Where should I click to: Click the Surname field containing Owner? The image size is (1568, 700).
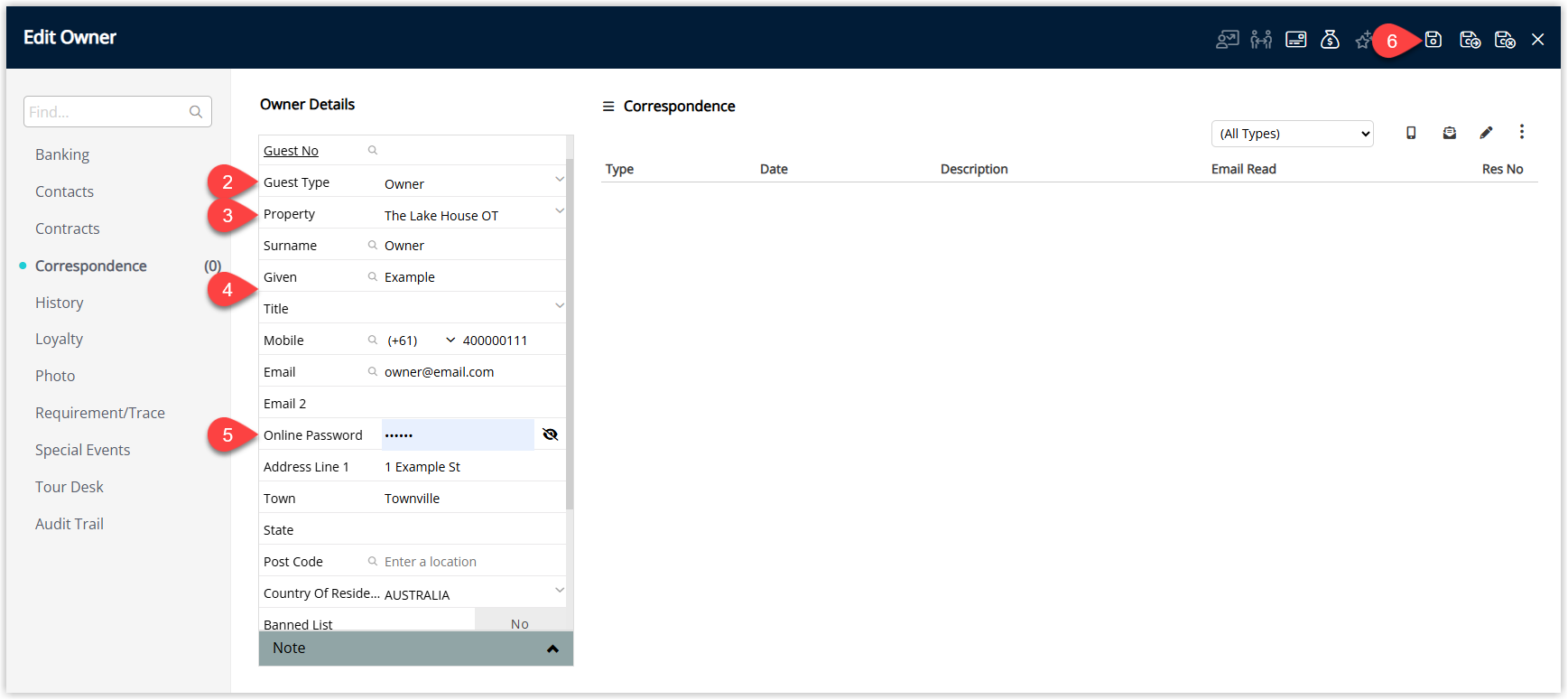click(473, 245)
